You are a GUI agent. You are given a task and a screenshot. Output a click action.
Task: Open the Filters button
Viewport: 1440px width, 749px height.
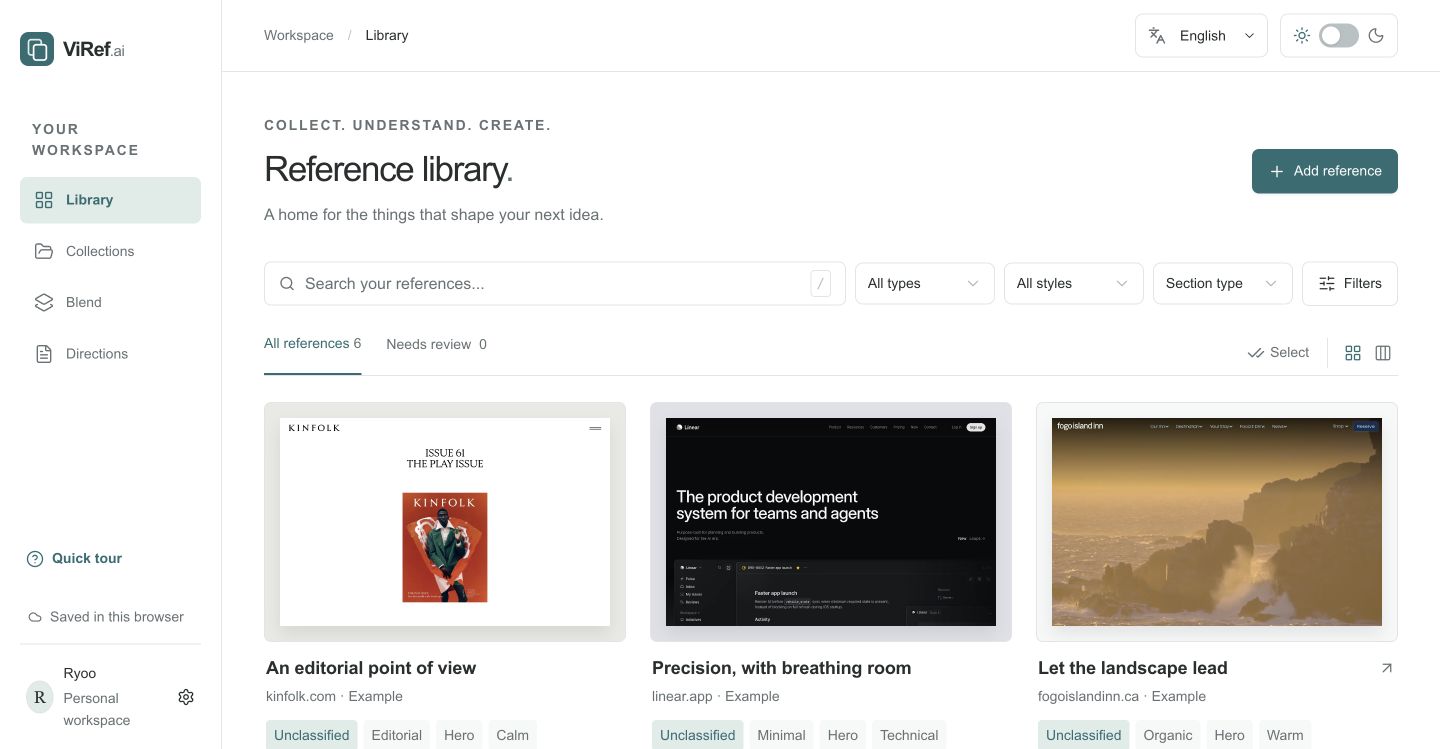[x=1350, y=284]
